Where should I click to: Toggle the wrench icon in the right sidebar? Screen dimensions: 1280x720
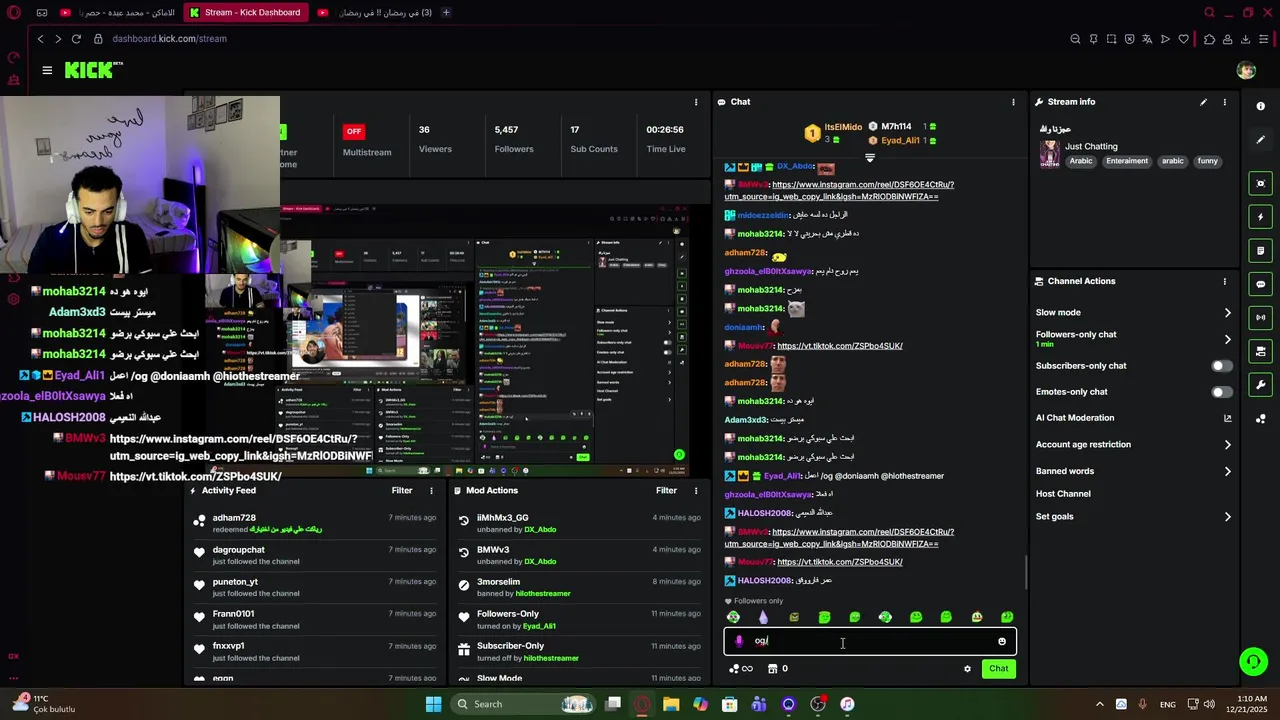coord(1260,385)
